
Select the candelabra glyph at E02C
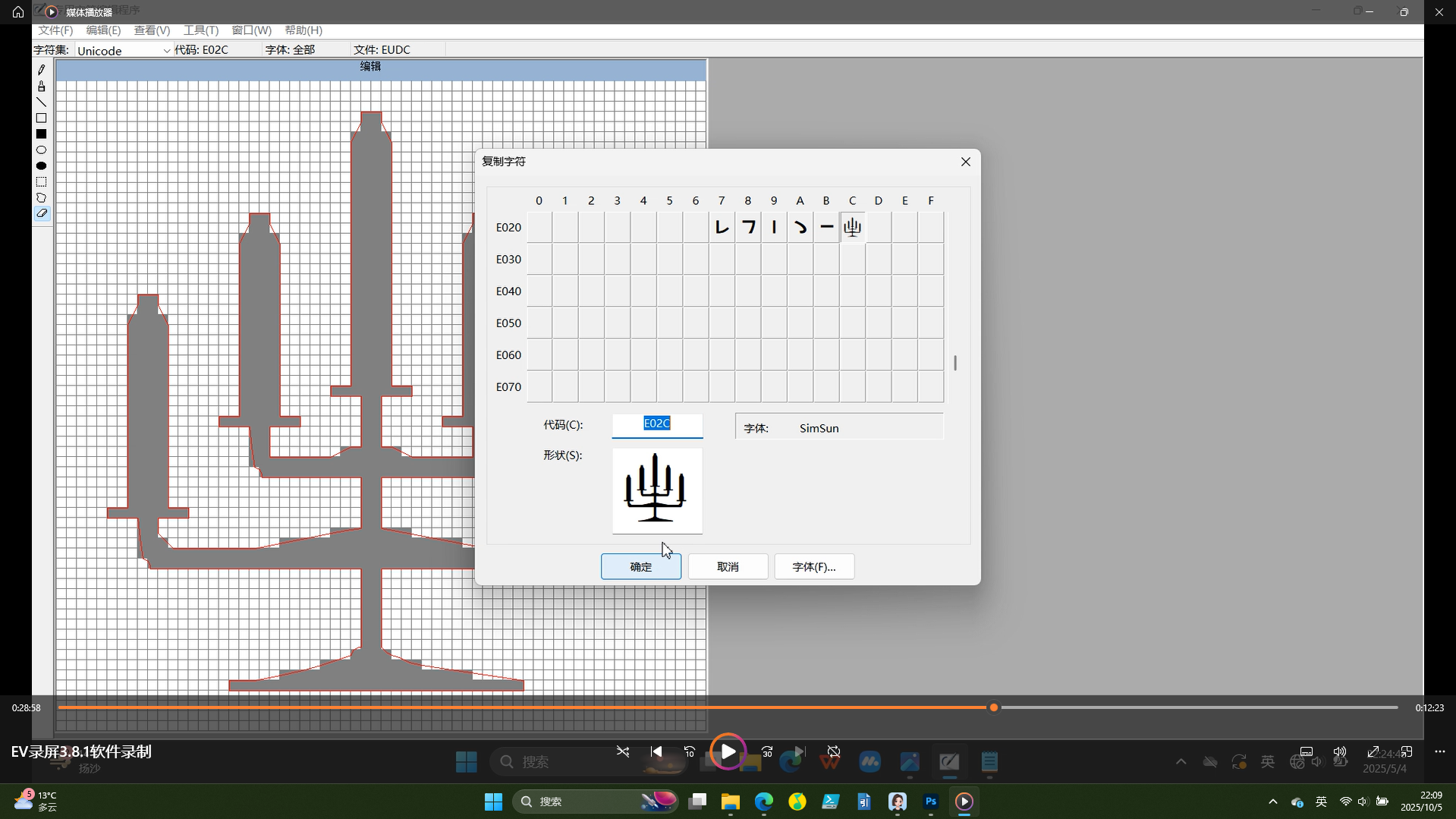pyautogui.click(x=853, y=227)
